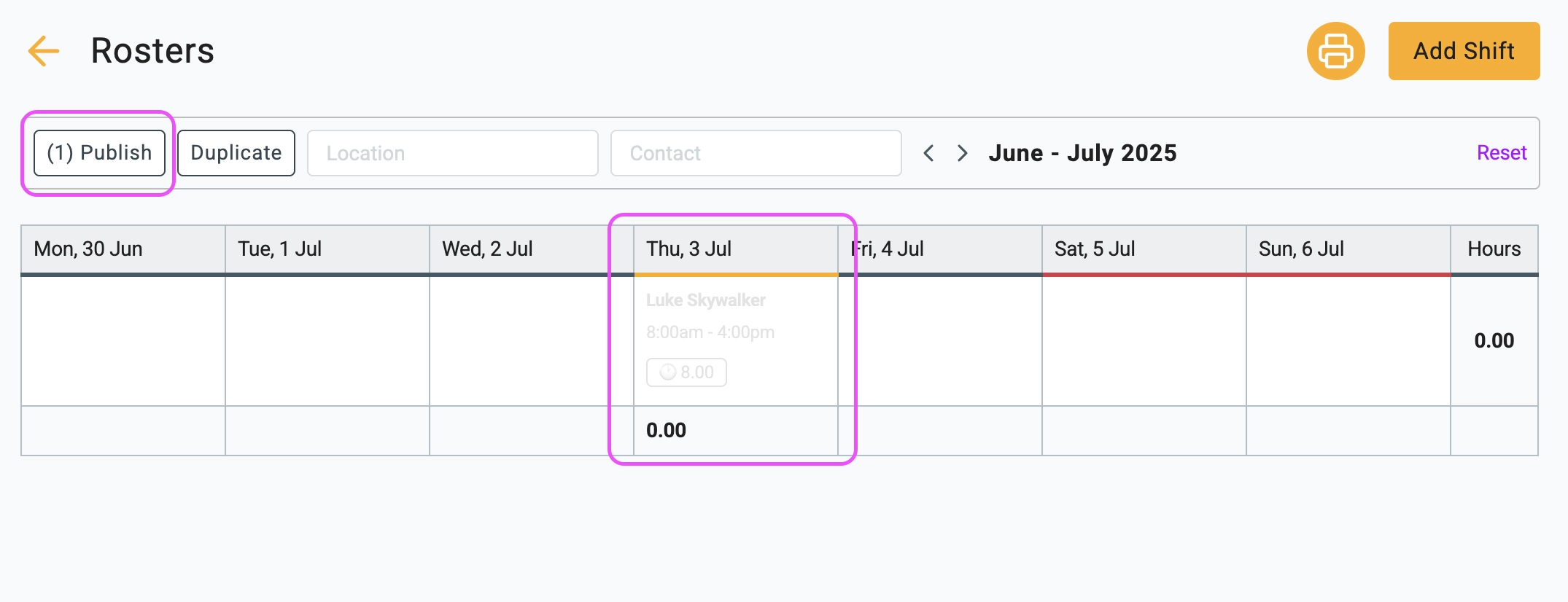
Task: Go to the previous week chevron
Action: (928, 153)
